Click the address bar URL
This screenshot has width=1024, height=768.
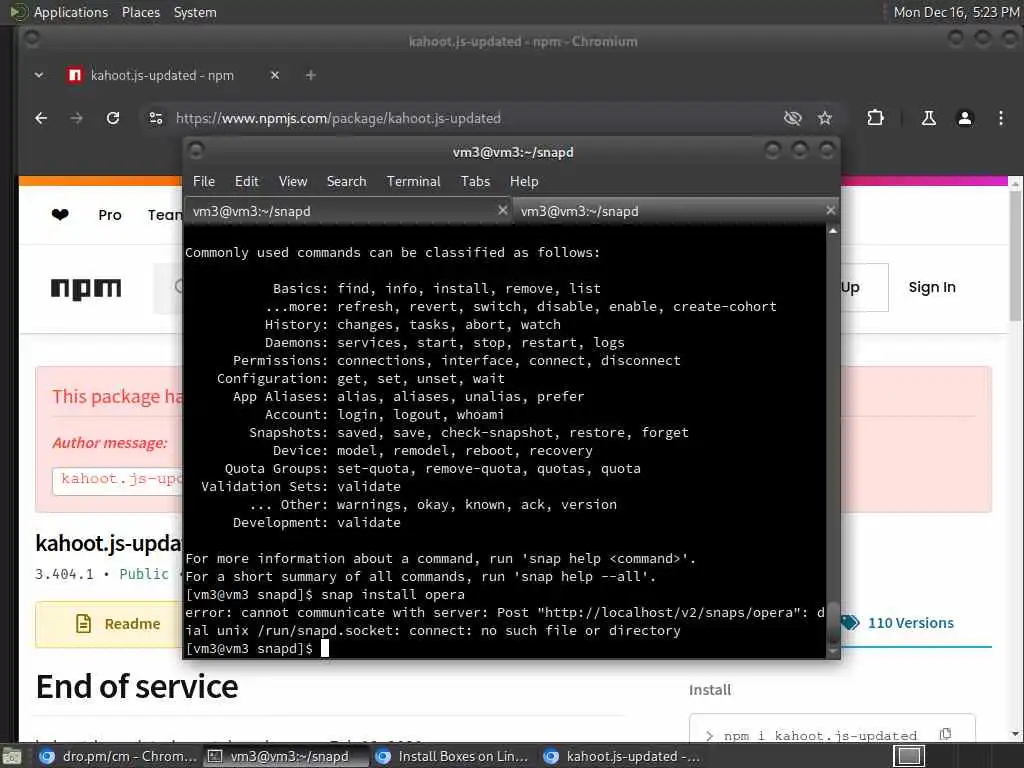(x=338, y=118)
